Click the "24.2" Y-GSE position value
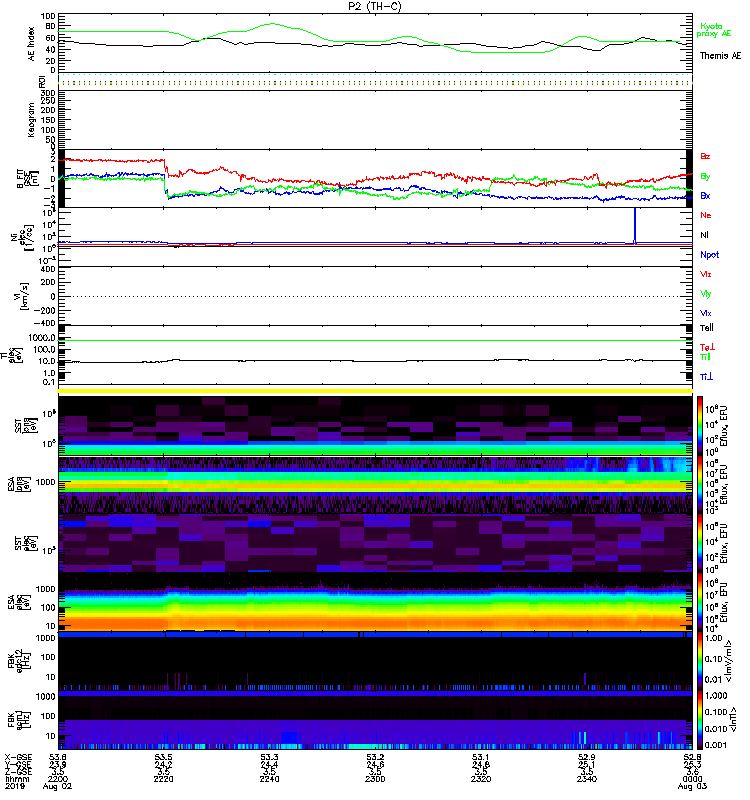The height and width of the screenshot is (800, 750). click(x=163, y=764)
